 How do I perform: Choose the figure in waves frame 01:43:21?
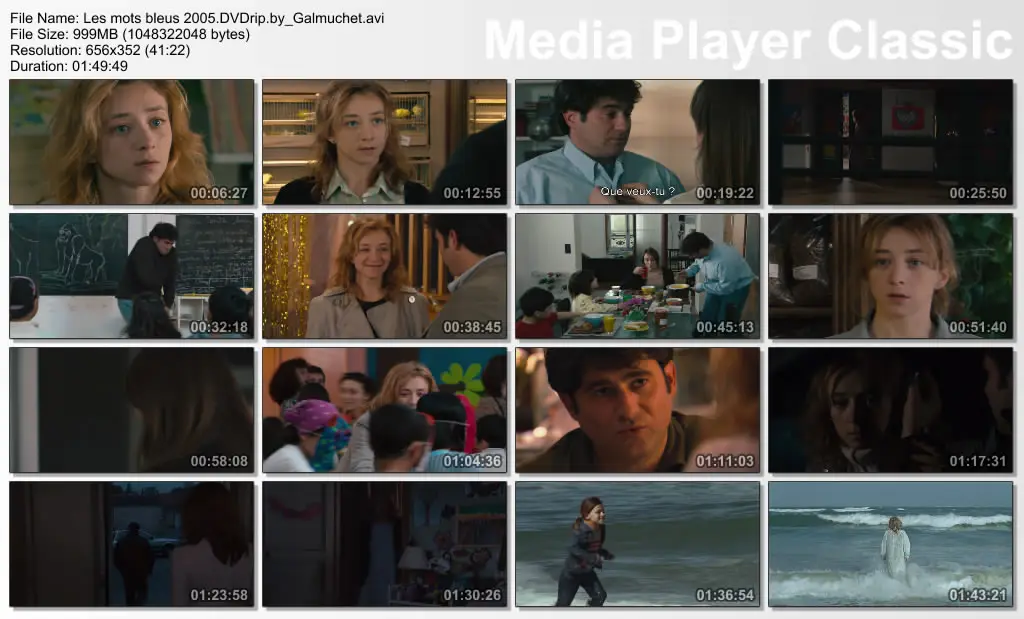[x=890, y=544]
